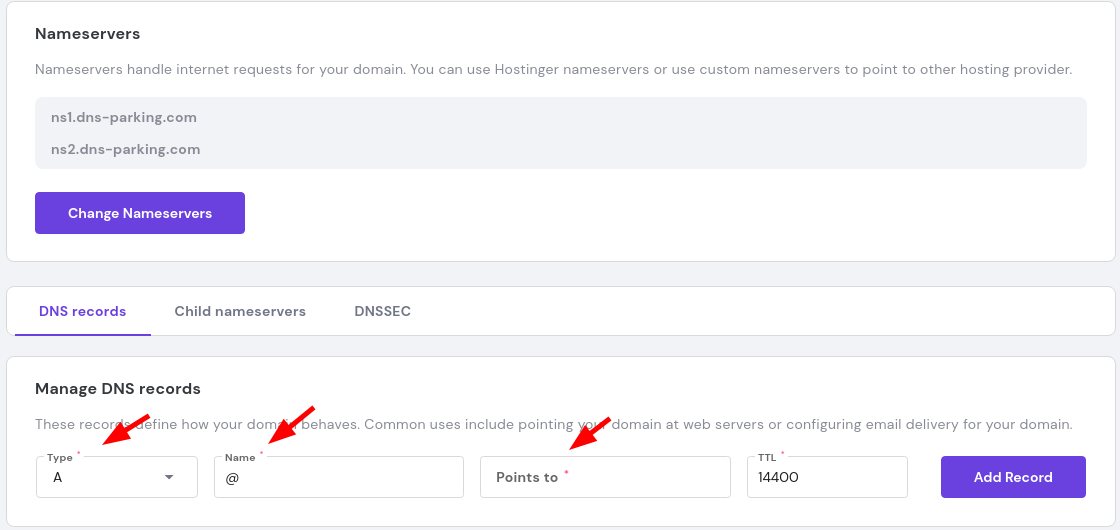Screen dimensions: 1120x530
Task: Click the Manage DNS records heading
Action: pyautogui.click(x=118, y=388)
